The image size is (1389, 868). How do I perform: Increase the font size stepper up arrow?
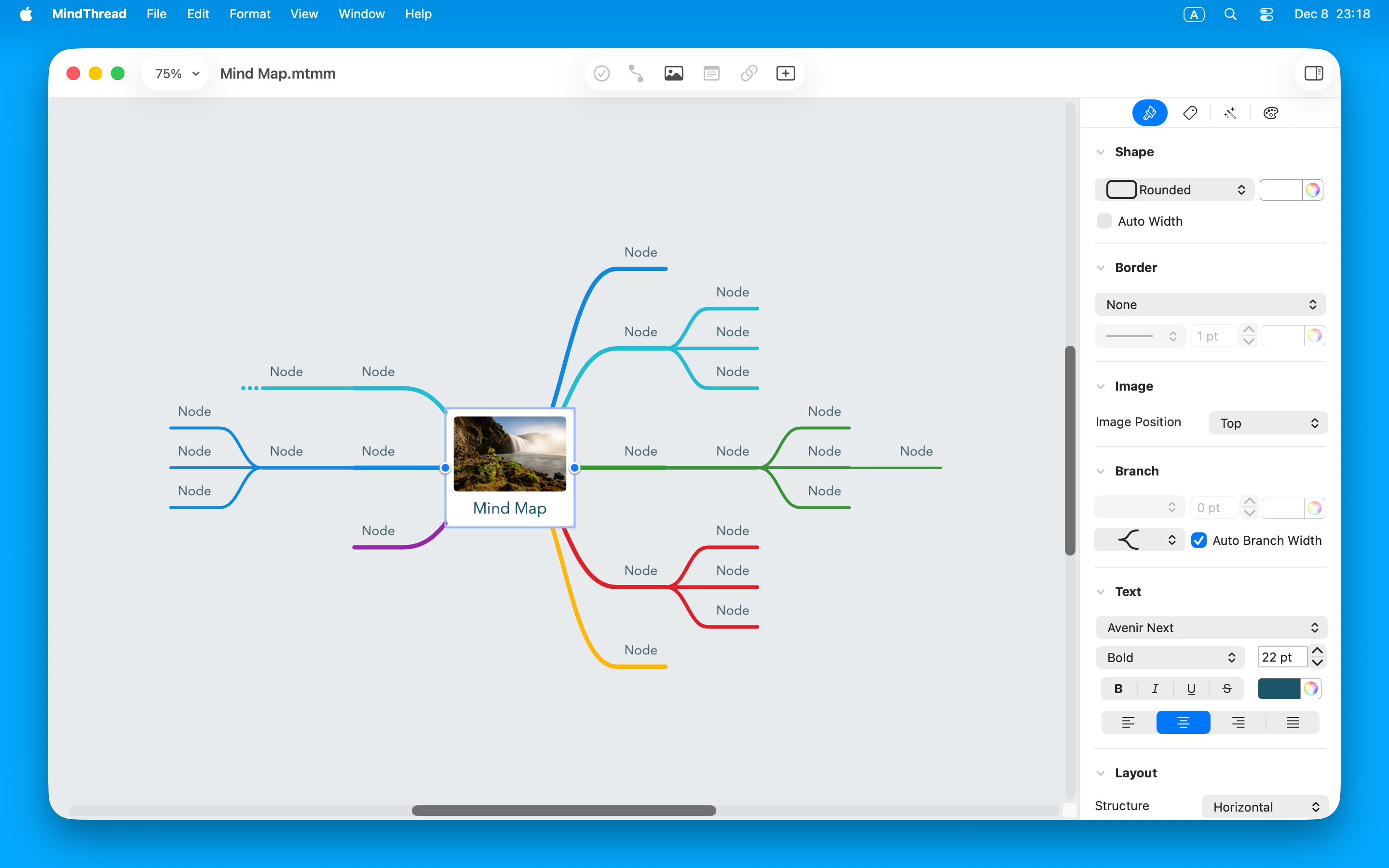tap(1317, 651)
